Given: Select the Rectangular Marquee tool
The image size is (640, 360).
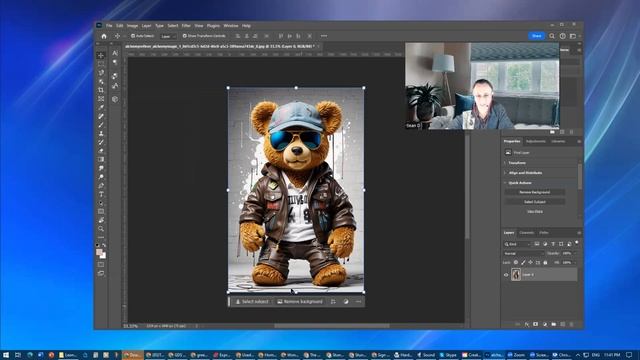Looking at the screenshot, I should [x=101, y=64].
